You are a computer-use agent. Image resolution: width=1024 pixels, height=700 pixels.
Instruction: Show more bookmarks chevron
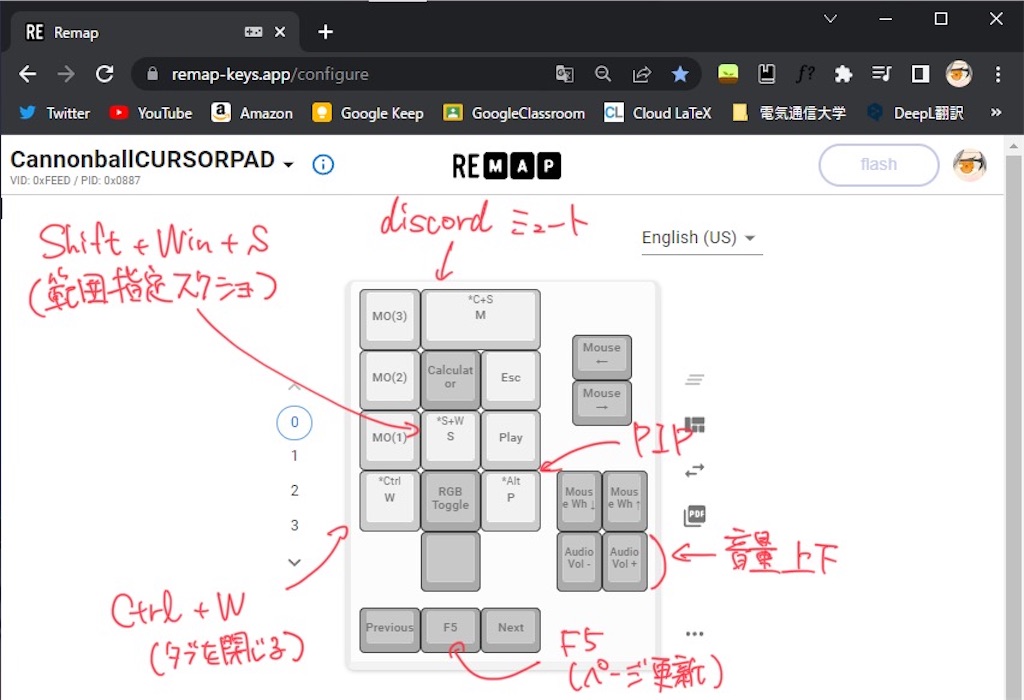[x=996, y=112]
